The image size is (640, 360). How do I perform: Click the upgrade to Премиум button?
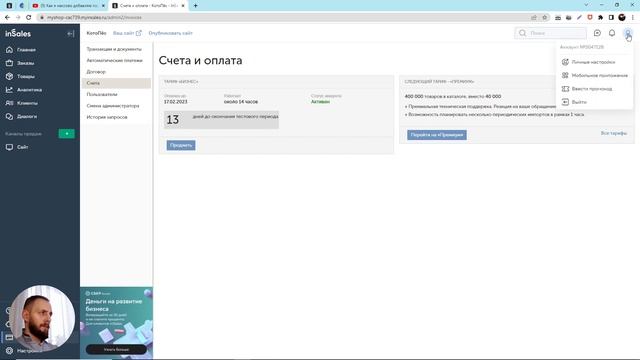coord(437,135)
